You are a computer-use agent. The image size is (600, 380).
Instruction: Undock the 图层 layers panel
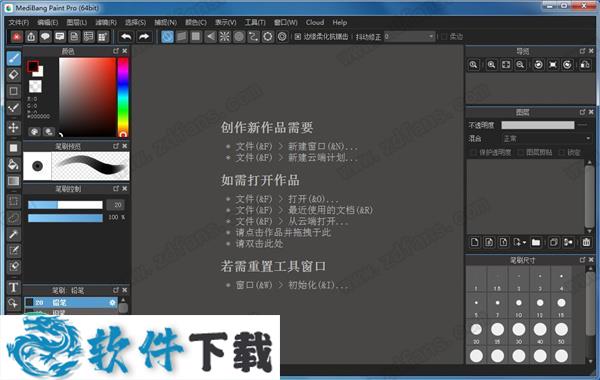coord(582,112)
